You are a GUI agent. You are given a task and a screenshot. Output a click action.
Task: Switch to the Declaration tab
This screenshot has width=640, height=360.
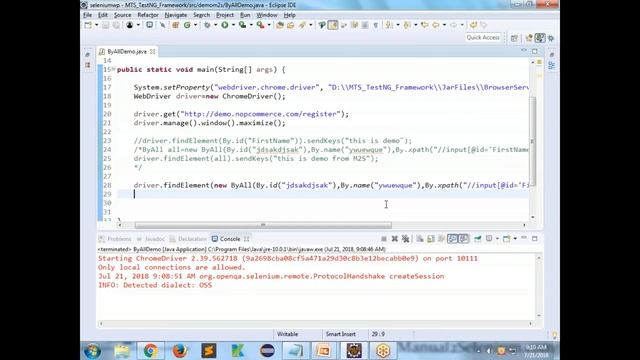pyautogui.click(x=189, y=239)
